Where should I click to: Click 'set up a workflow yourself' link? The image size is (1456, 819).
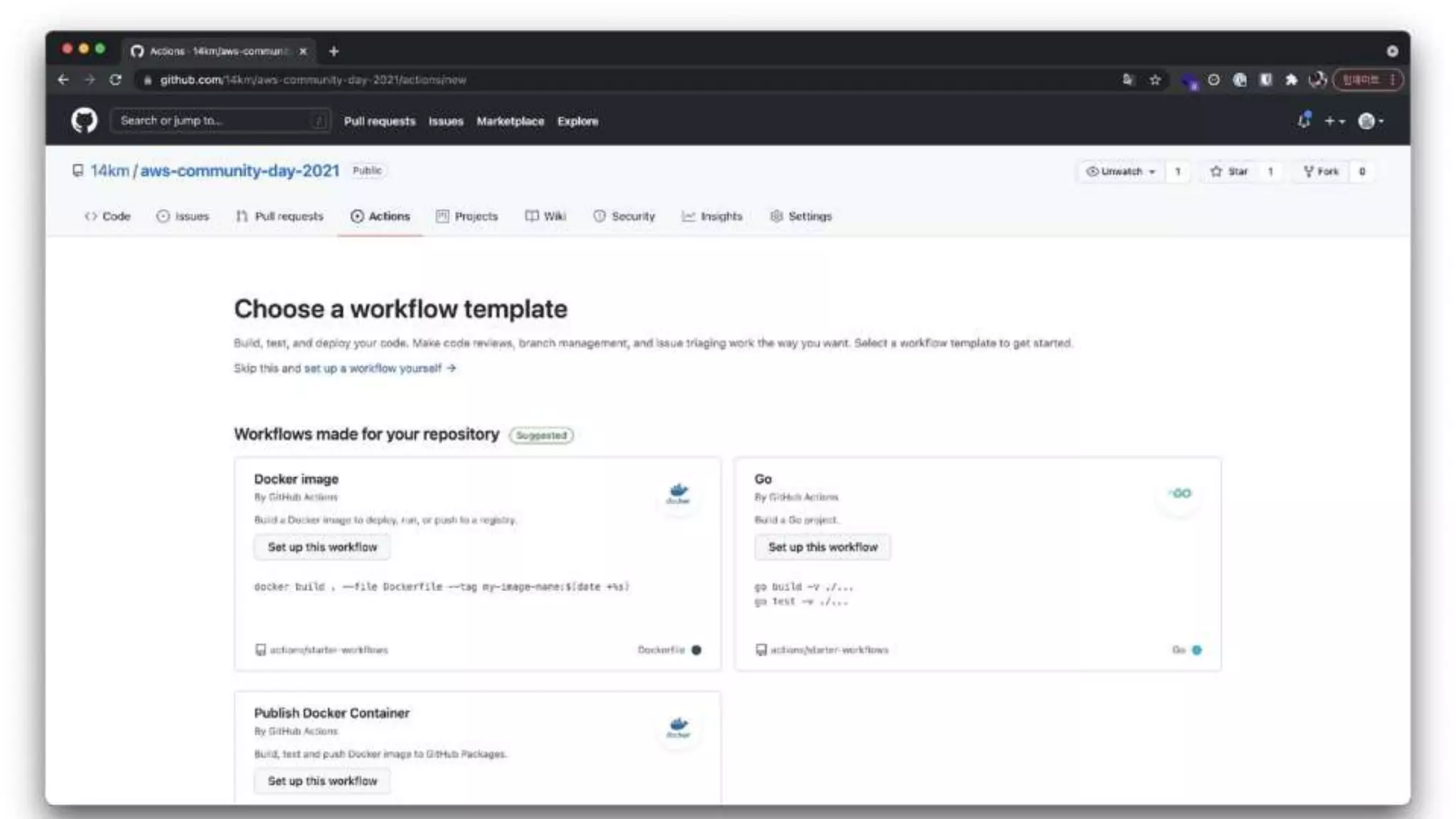[x=373, y=368]
